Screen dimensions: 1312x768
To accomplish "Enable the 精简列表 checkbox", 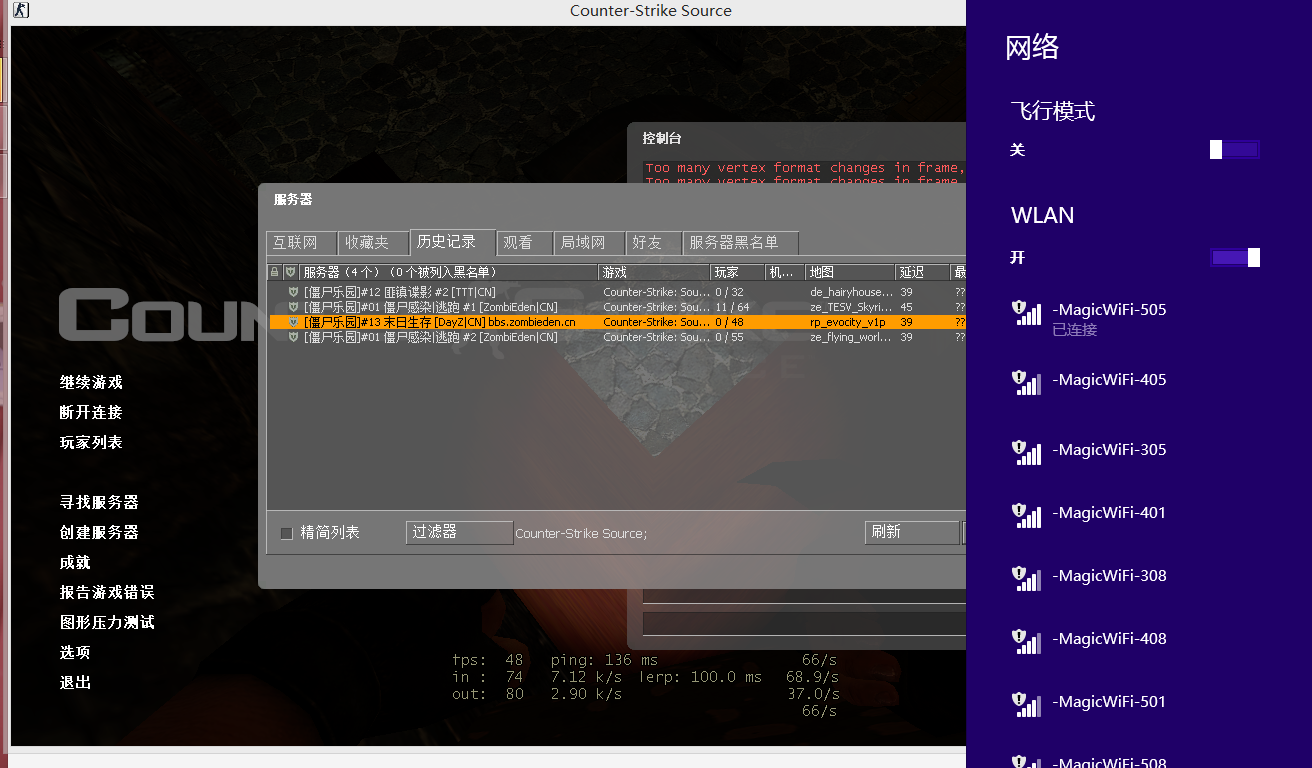I will 286,533.
